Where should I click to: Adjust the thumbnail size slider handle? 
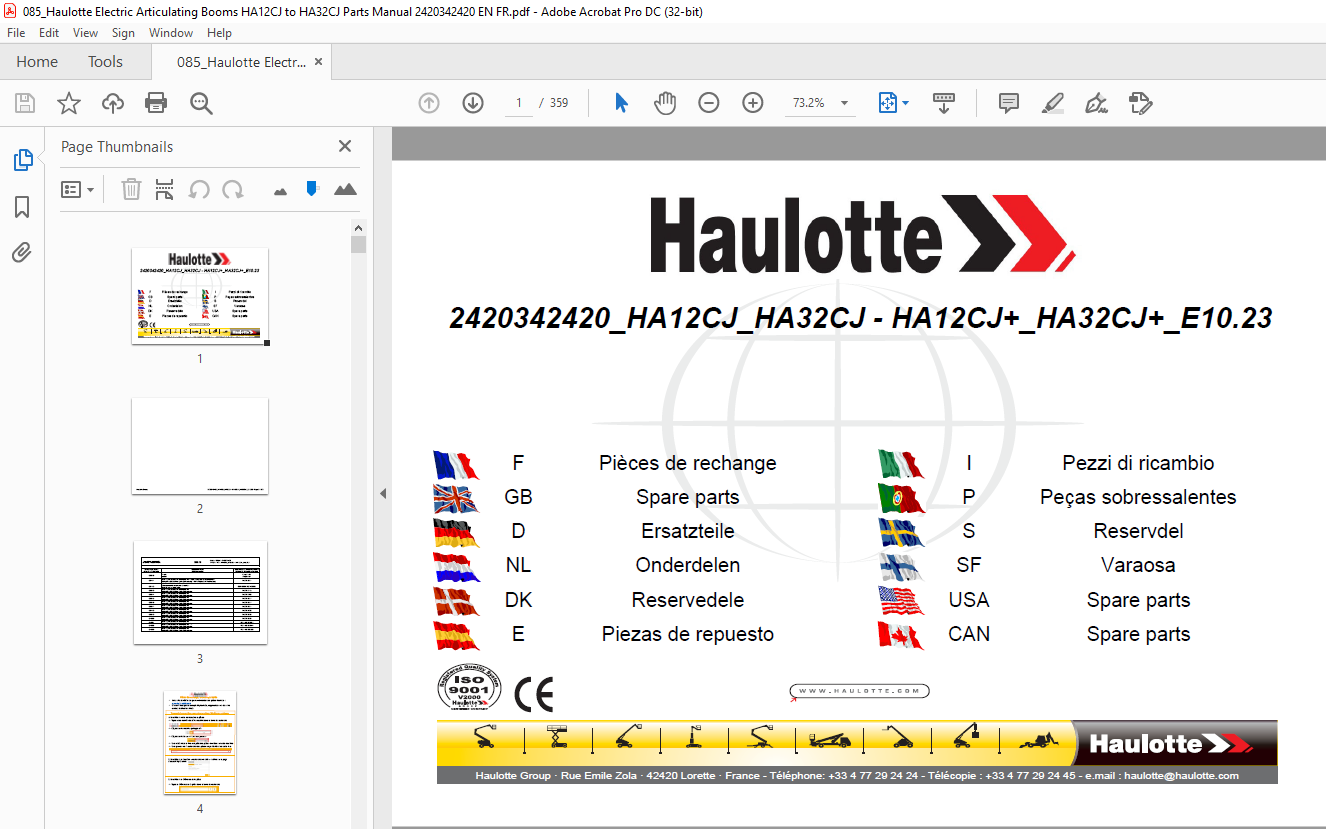312,188
